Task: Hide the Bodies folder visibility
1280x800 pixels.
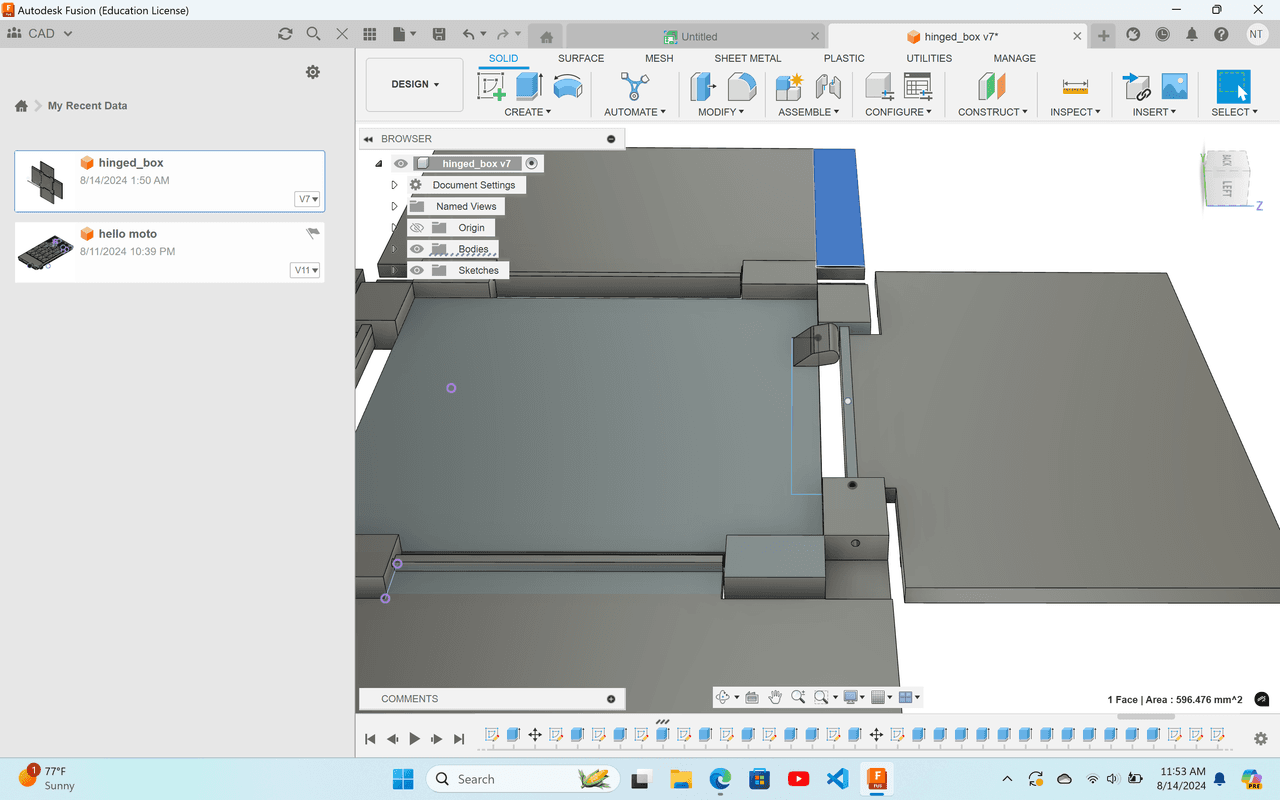Action: (x=417, y=249)
